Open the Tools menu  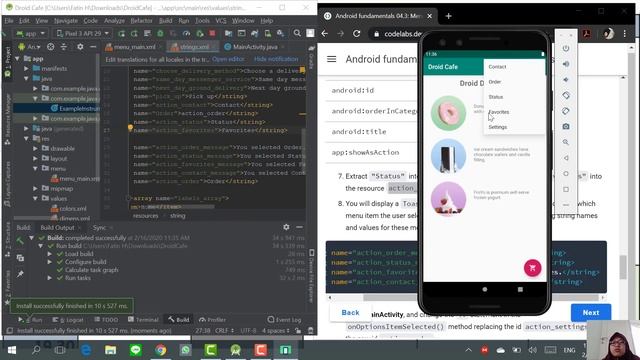[202, 20]
